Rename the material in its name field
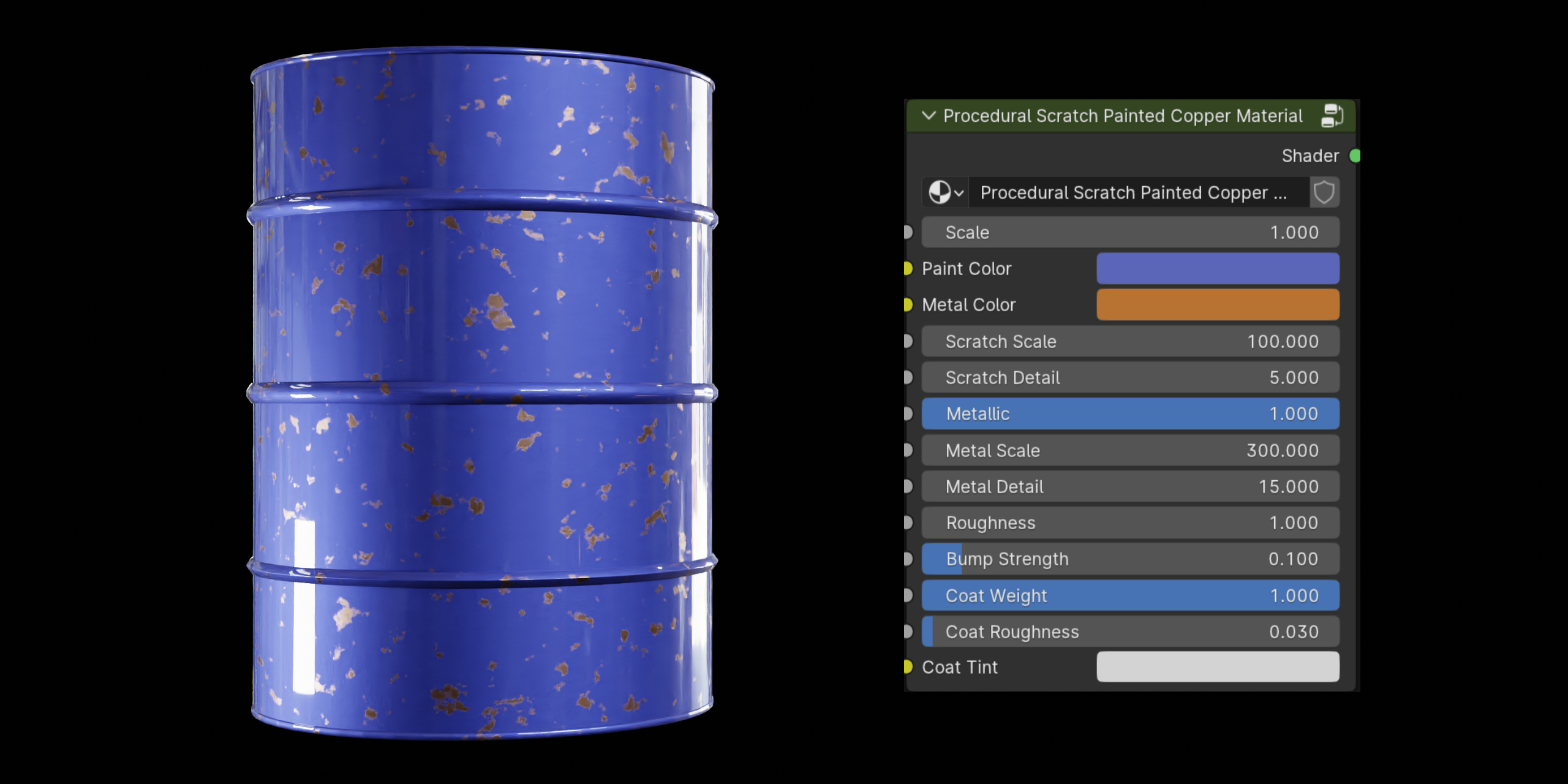 (1133, 192)
